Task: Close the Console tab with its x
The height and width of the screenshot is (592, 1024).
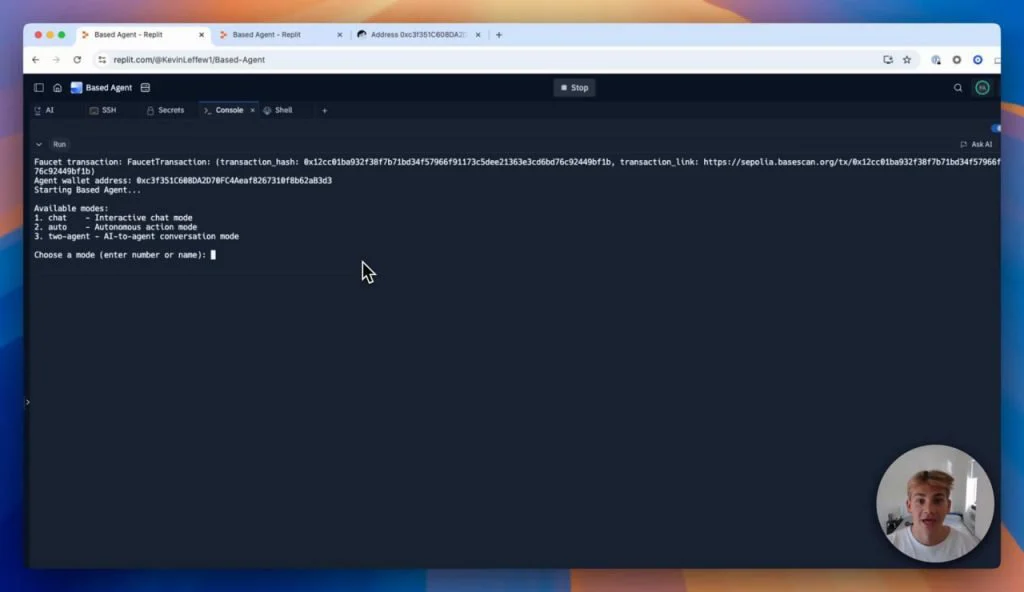Action: [253, 110]
